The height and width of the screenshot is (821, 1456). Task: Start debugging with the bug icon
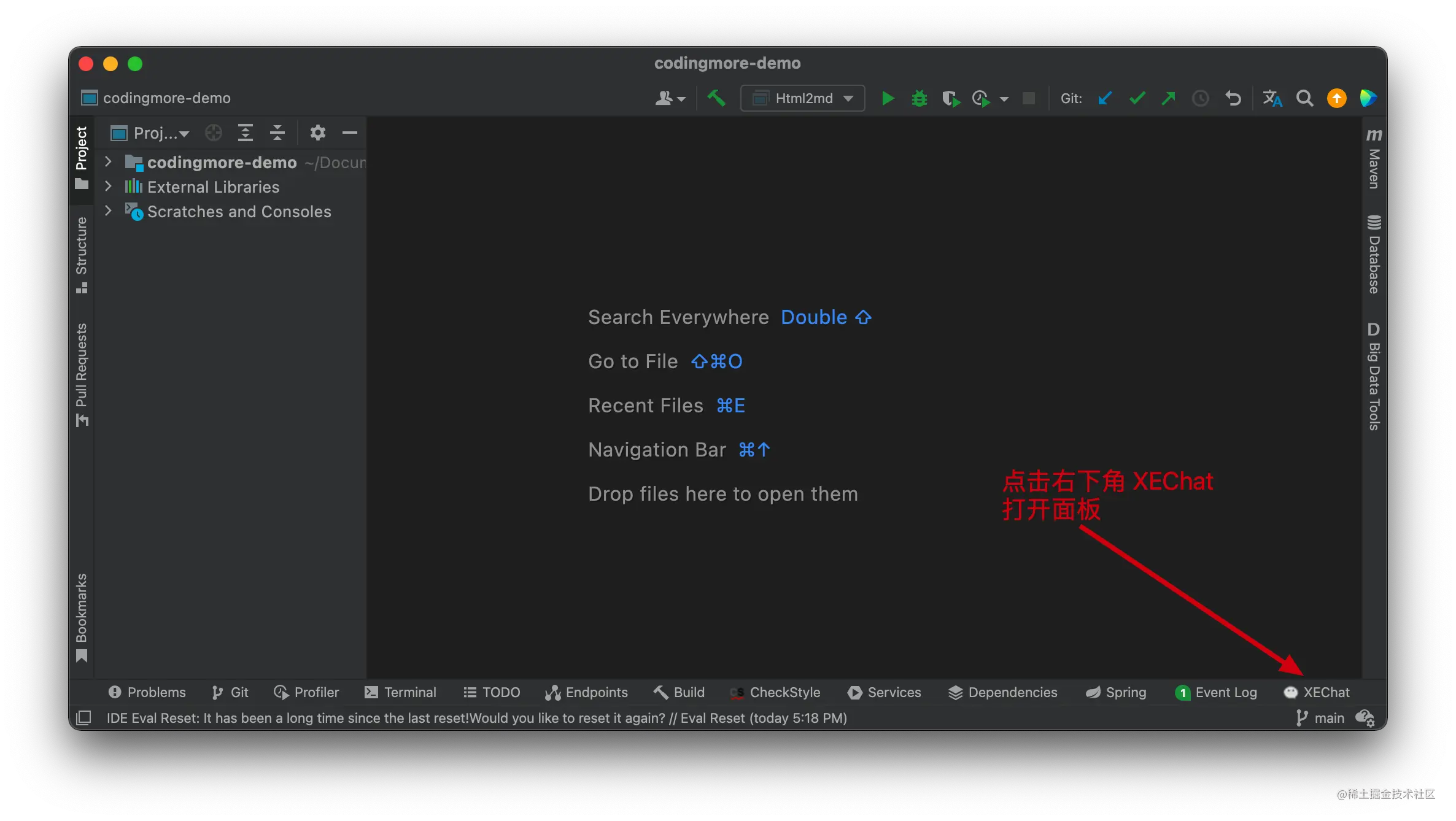[x=919, y=98]
